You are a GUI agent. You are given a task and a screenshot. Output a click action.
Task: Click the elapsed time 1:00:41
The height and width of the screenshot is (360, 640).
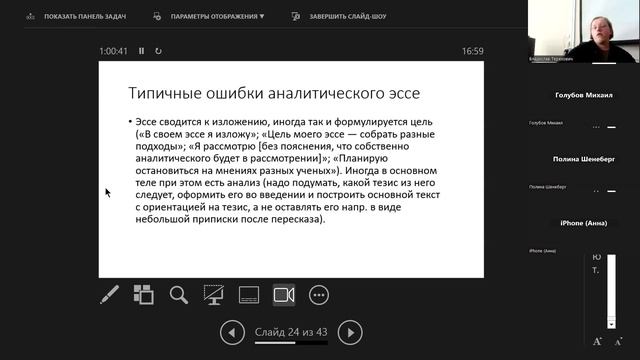pos(113,51)
